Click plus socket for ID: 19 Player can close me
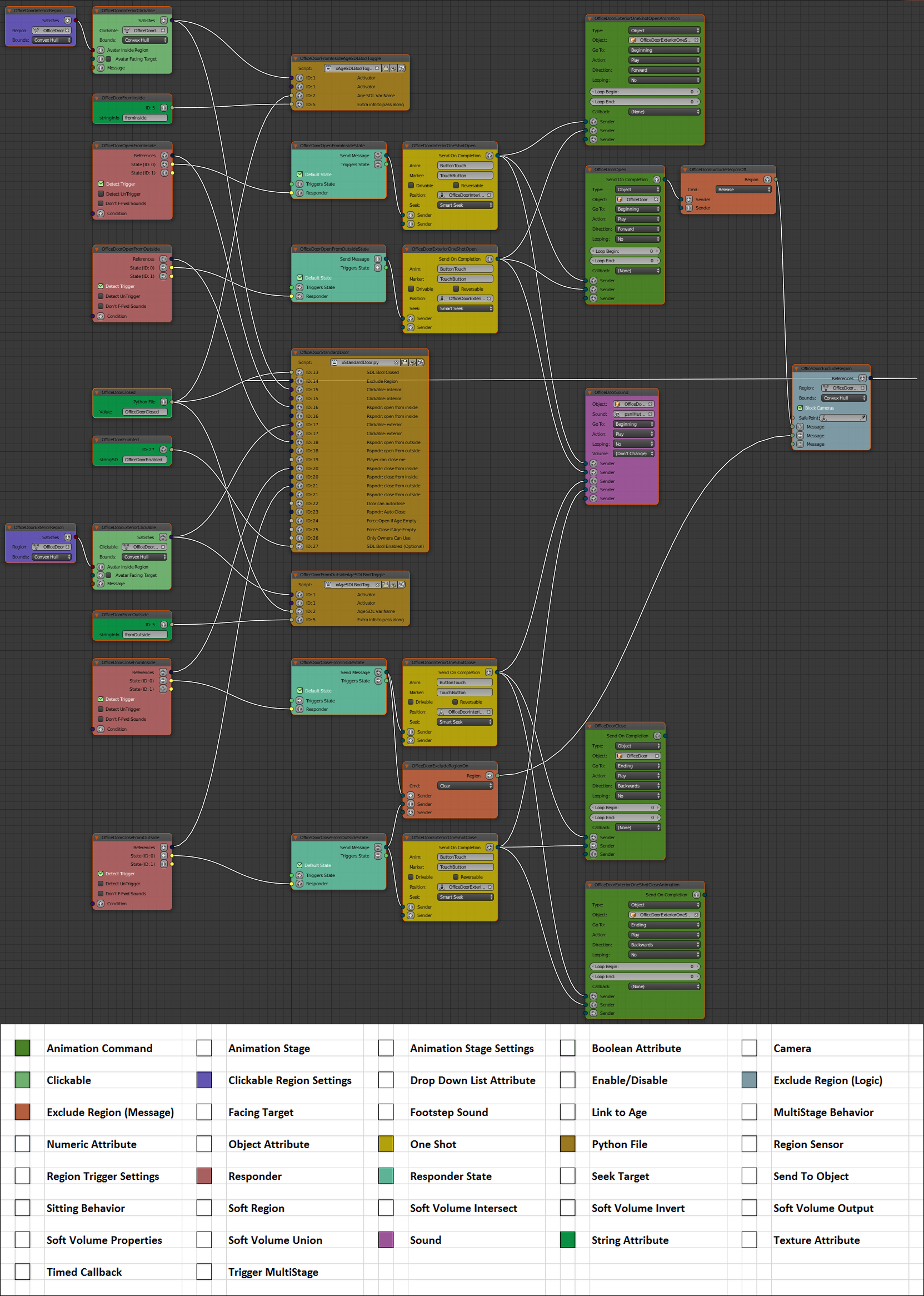Viewport: 924px width, 1296px height. tap(299, 460)
